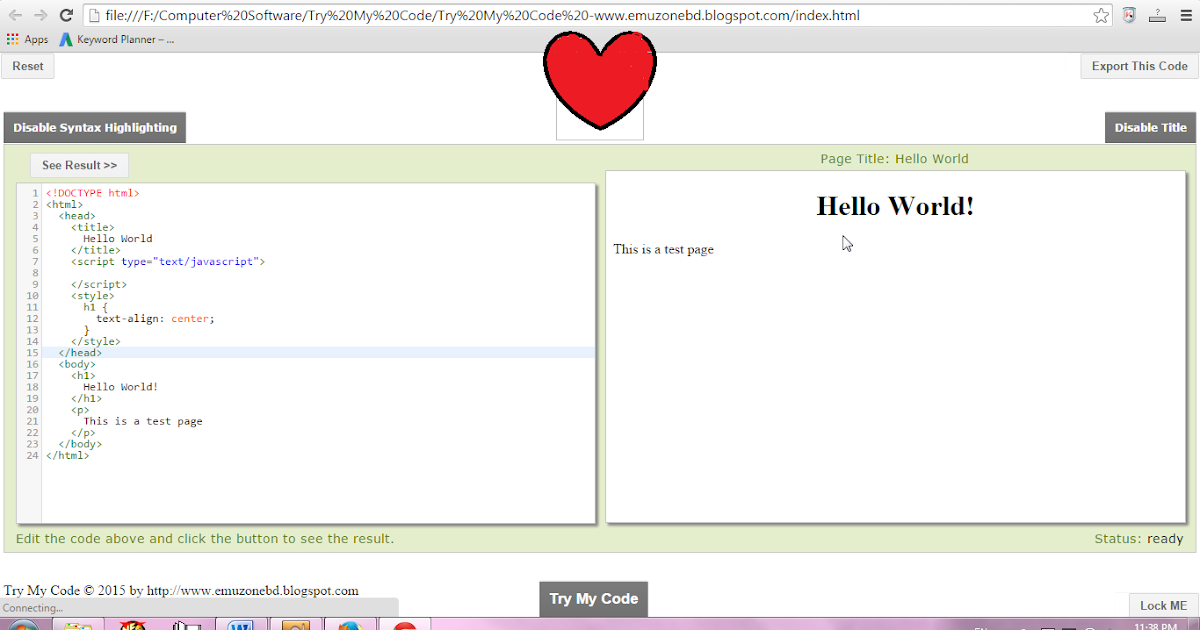
Task: Click the Try My Code button
Action: pos(594,599)
